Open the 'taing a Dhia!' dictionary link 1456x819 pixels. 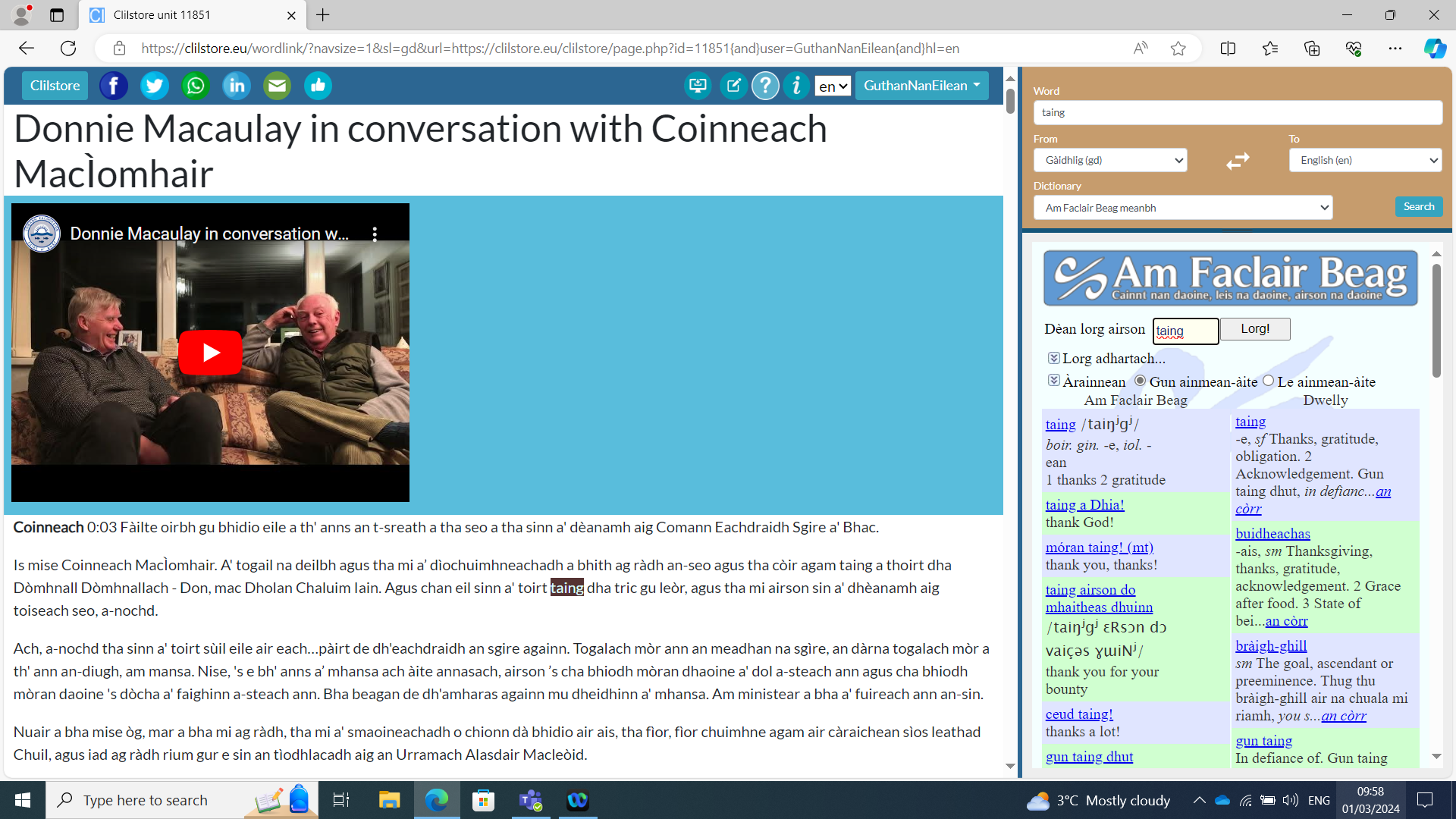pos(1084,505)
